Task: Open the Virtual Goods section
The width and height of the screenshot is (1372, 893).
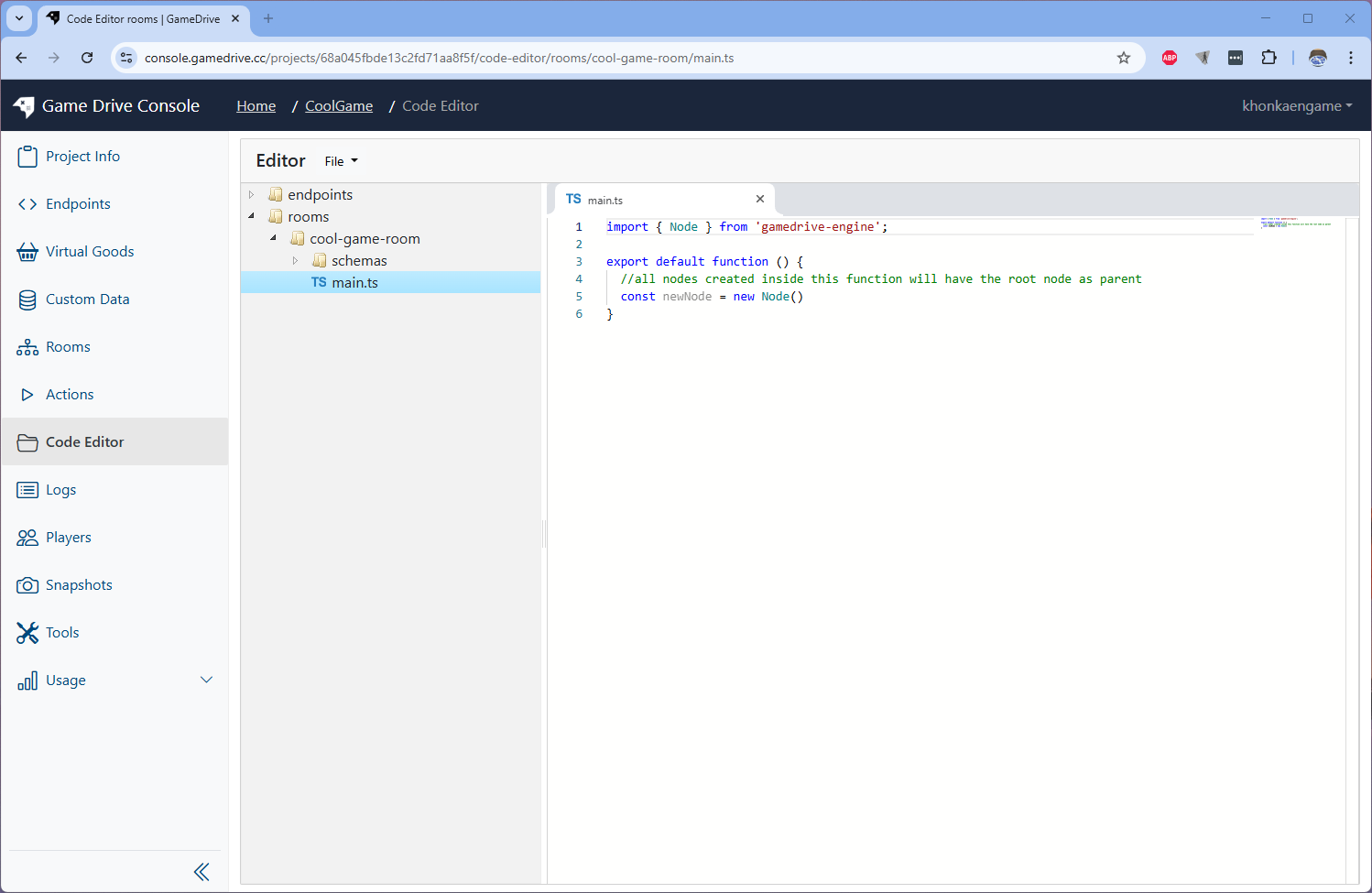Action: pos(89,251)
